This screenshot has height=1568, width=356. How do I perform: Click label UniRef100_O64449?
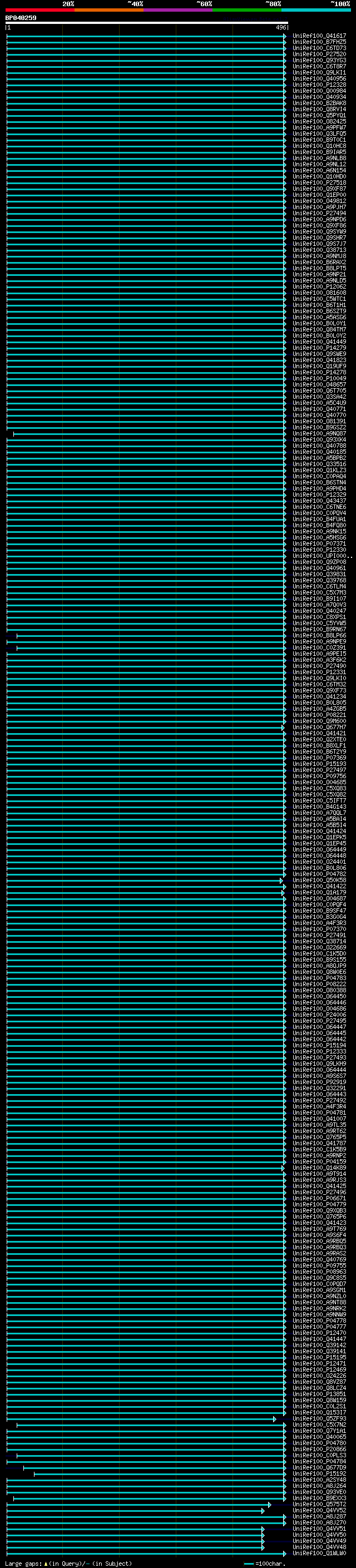pyautogui.click(x=319, y=850)
